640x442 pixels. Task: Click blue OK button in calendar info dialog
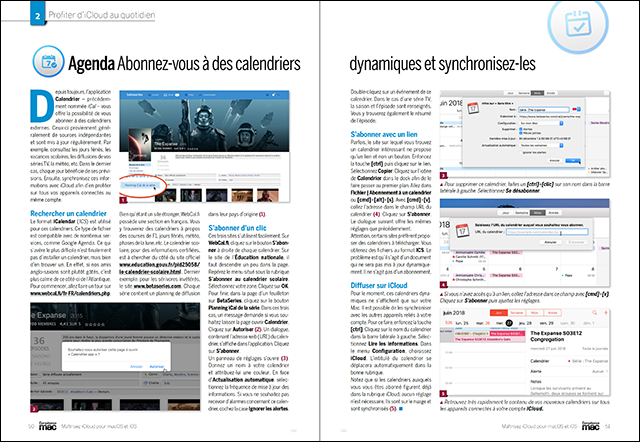tap(572, 161)
